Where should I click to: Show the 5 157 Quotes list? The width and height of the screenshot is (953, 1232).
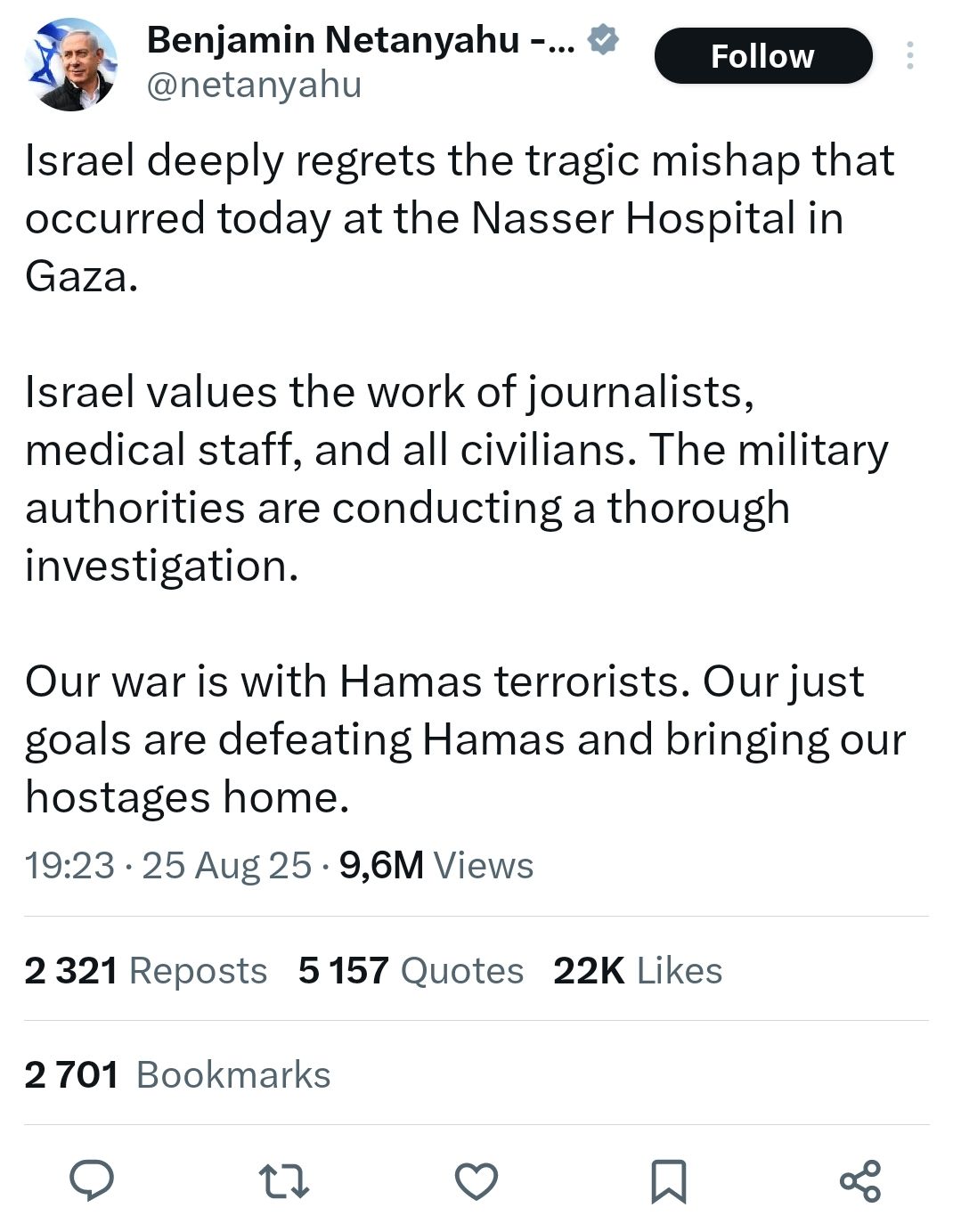pyautogui.click(x=411, y=970)
